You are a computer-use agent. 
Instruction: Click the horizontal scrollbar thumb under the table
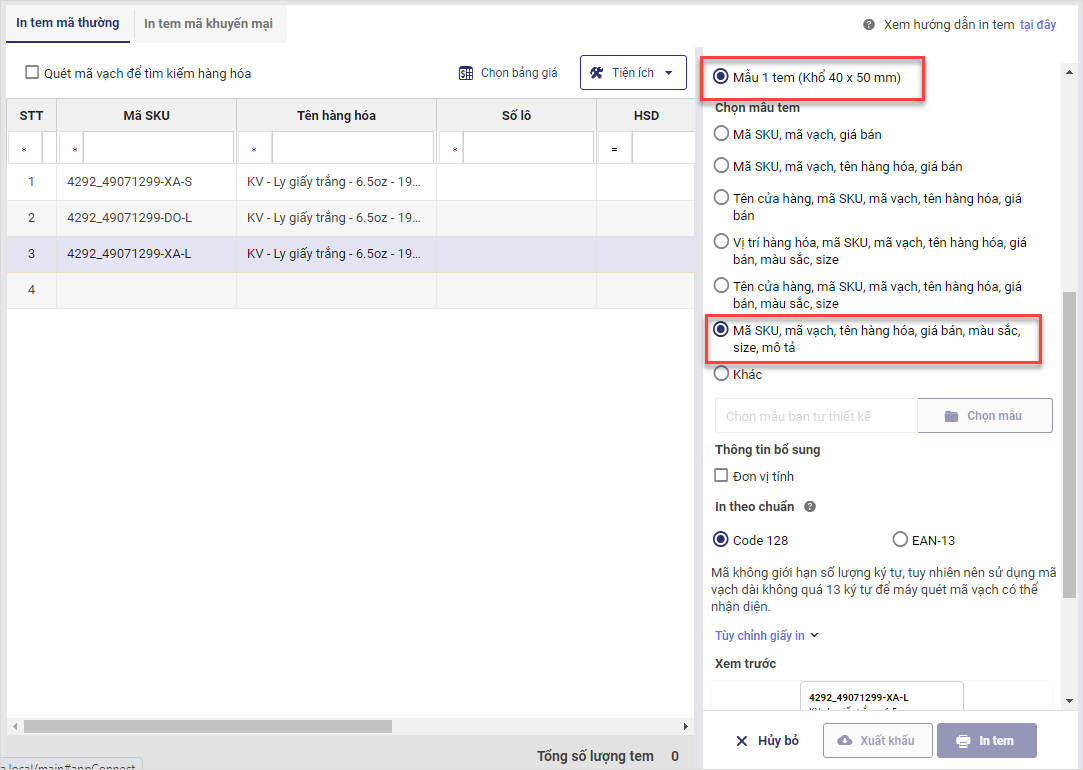[x=207, y=726]
